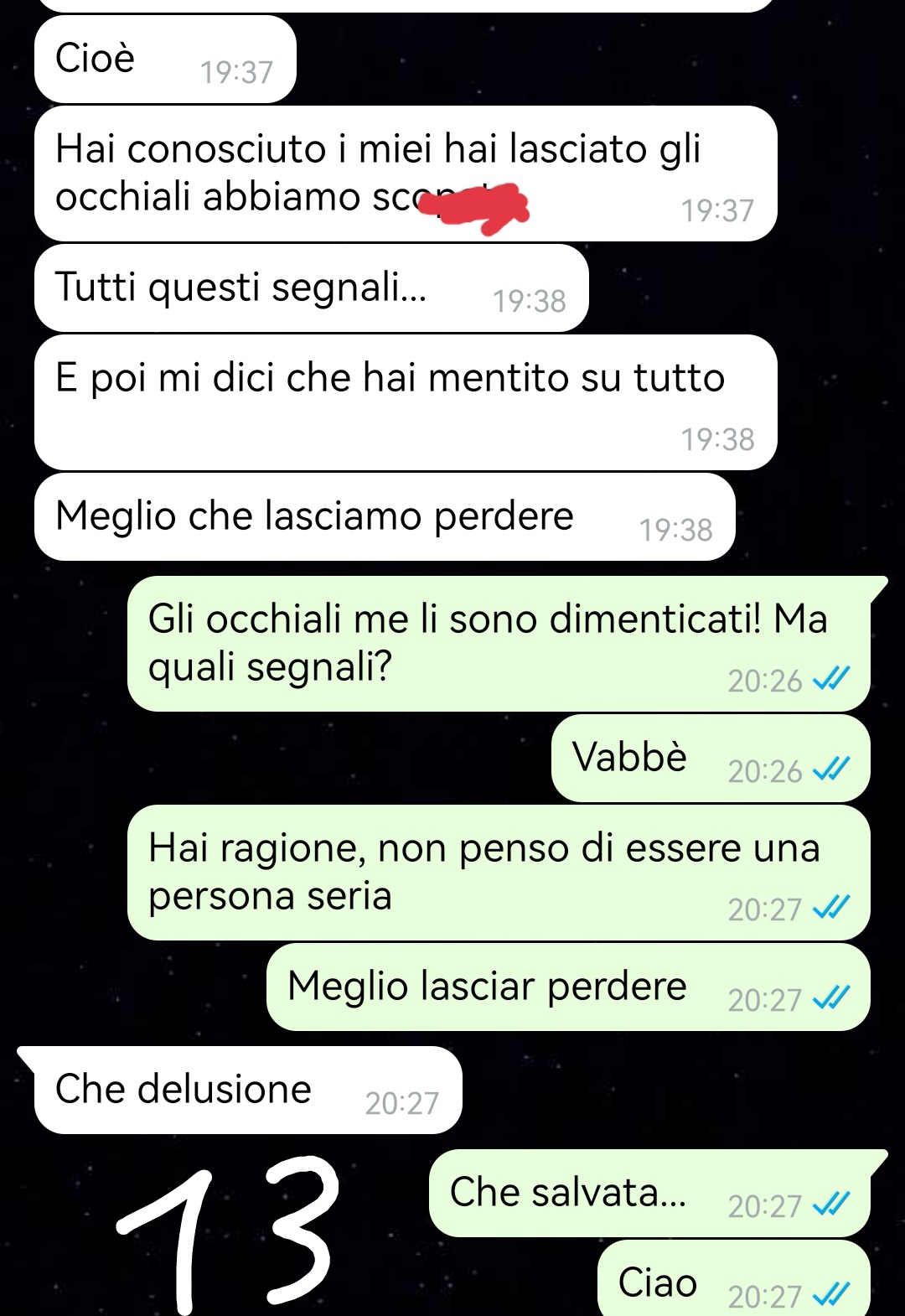Tap the 20:27 timestamp under 'Che delusione'
905x1316 pixels.
pyautogui.click(x=402, y=1102)
